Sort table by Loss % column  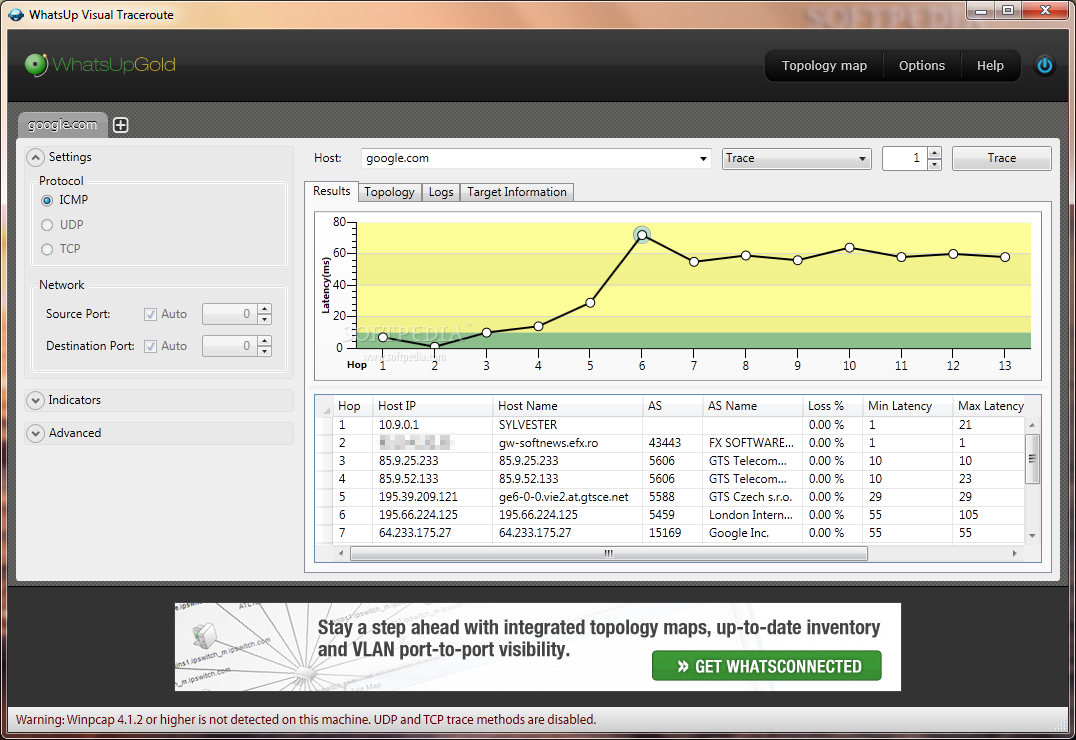tap(832, 406)
